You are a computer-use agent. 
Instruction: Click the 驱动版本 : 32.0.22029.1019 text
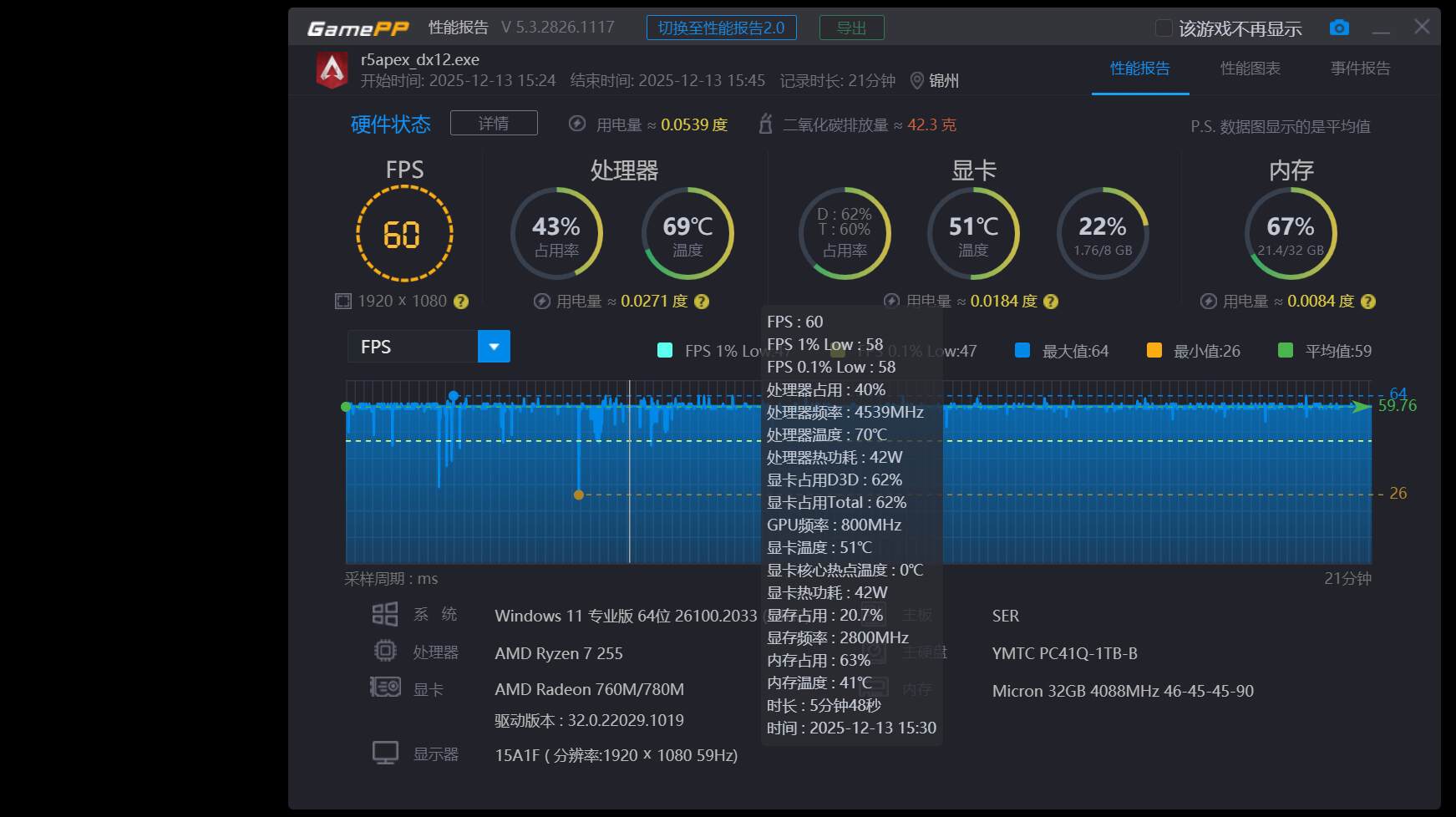589,720
